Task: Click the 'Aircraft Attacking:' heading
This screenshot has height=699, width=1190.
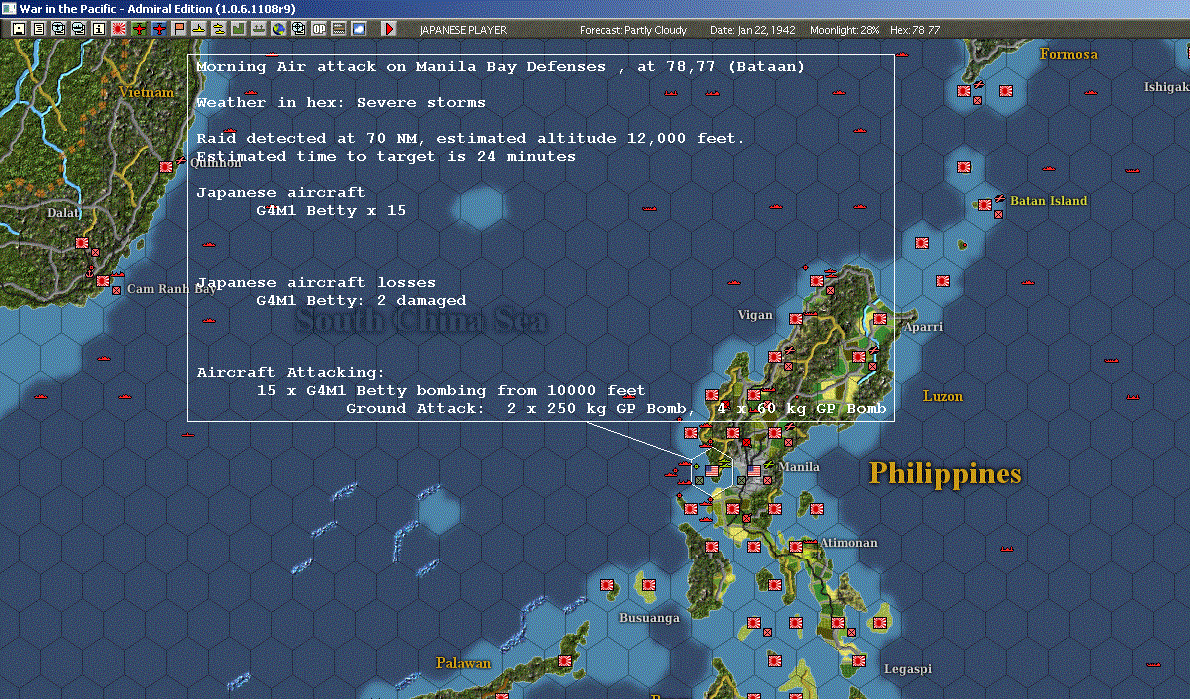Action: coord(291,373)
